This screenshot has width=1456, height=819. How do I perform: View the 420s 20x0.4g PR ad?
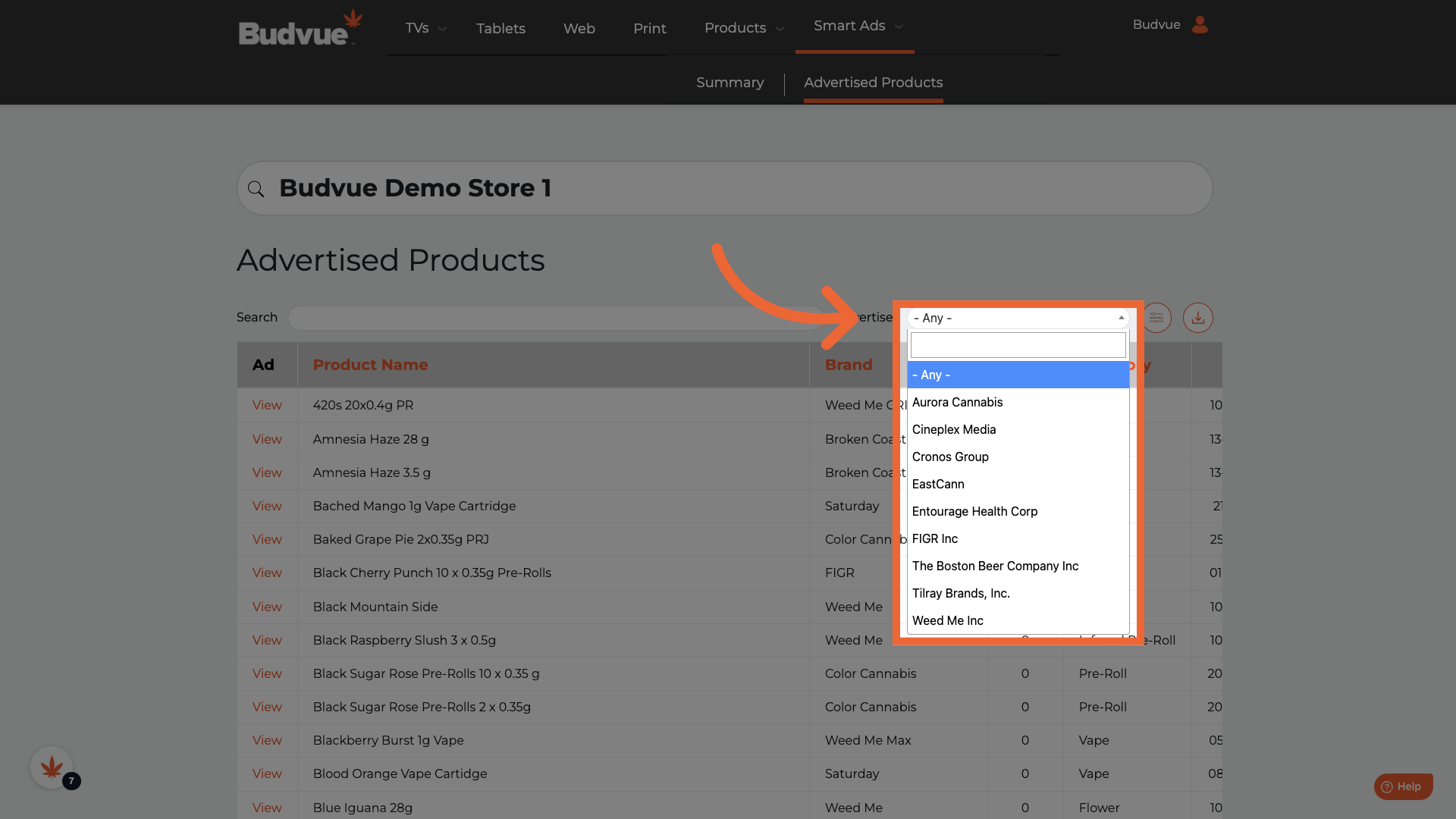(x=267, y=406)
